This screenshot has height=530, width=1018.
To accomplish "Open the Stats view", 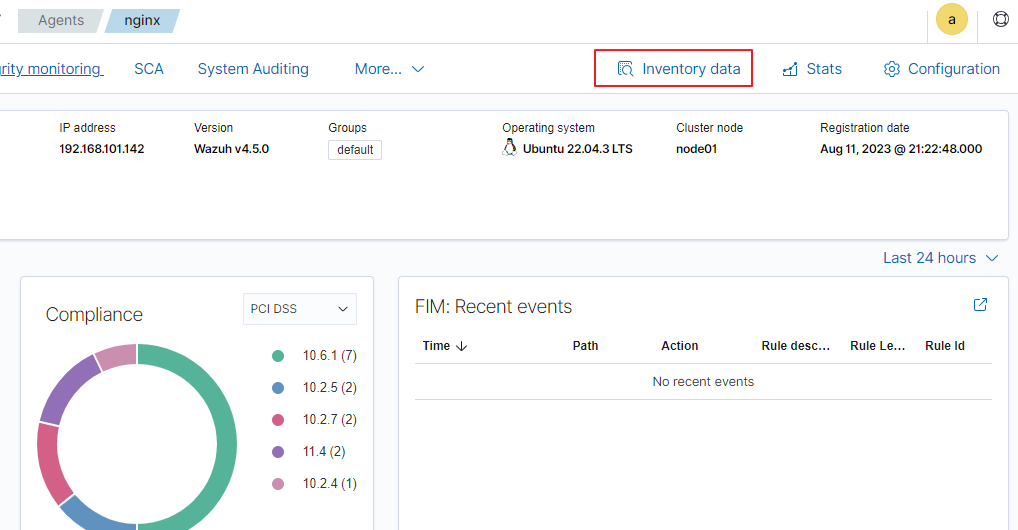I will point(812,69).
